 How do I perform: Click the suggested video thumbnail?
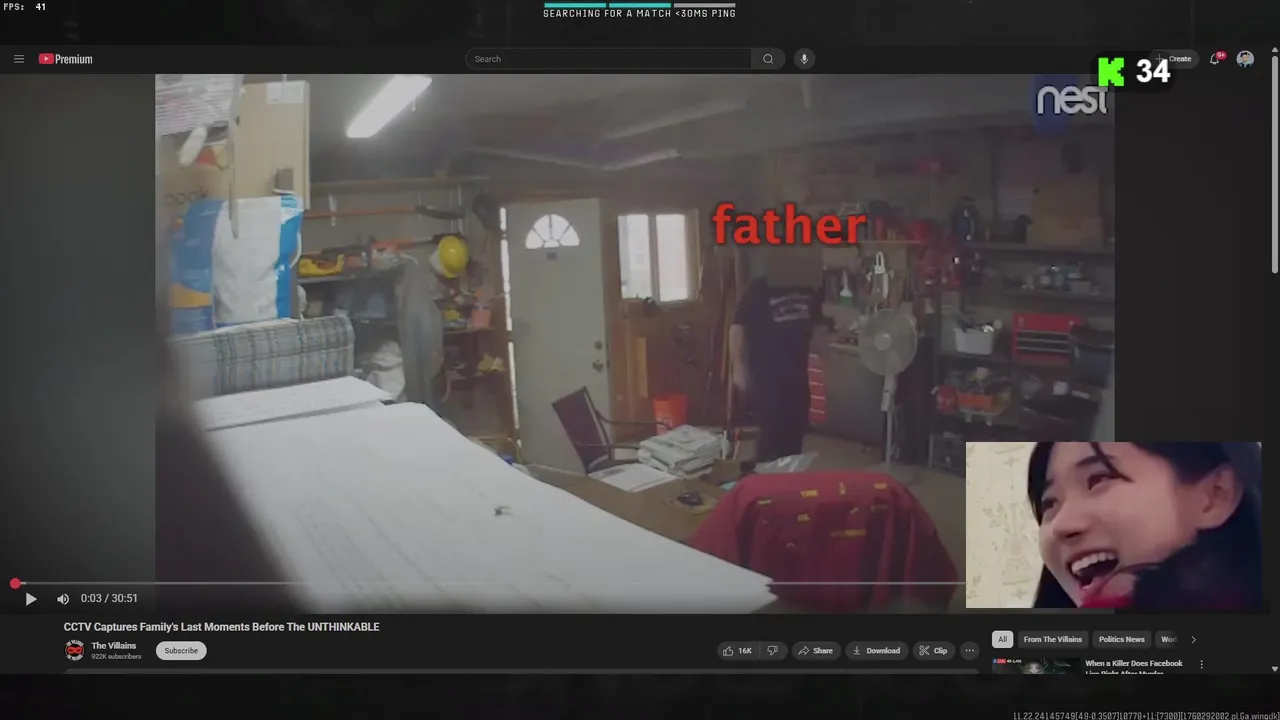[1035, 667]
